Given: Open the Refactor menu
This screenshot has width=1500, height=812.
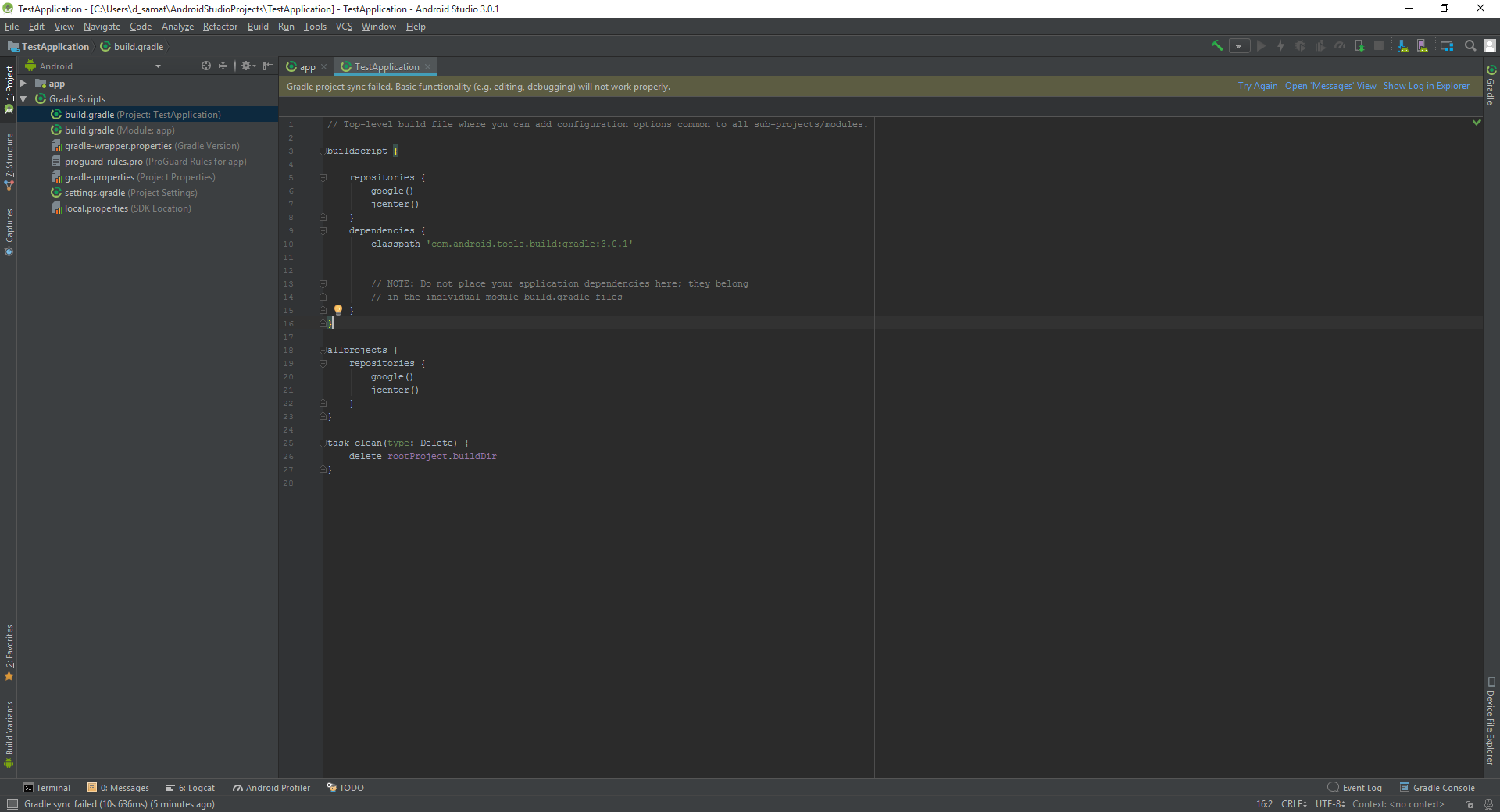Looking at the screenshot, I should 220,27.
